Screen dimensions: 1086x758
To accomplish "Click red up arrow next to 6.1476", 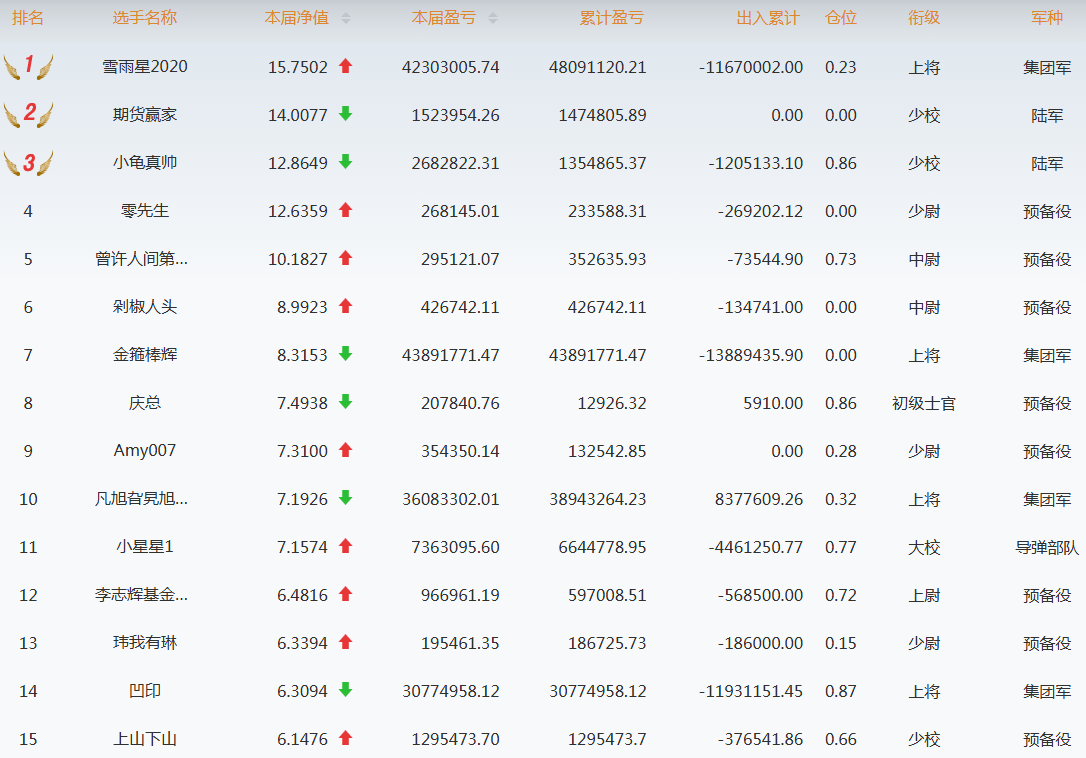I will point(346,738).
